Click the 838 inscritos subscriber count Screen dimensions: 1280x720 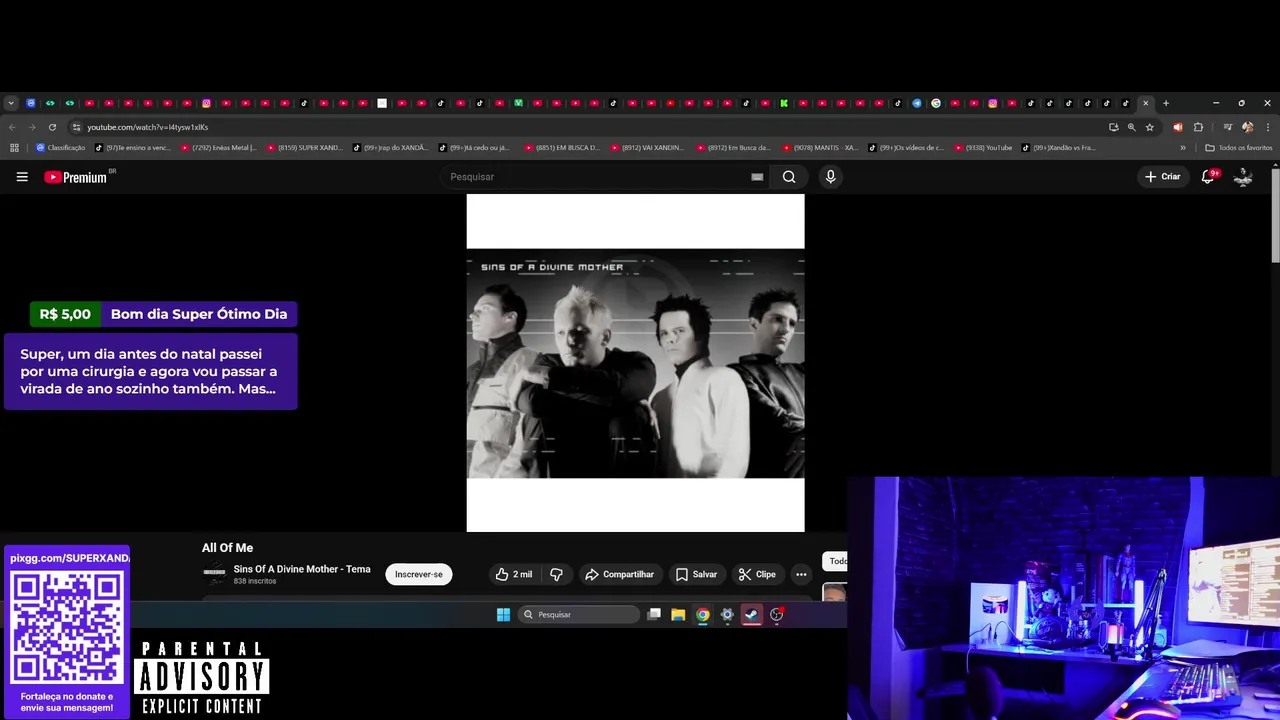coord(255,581)
